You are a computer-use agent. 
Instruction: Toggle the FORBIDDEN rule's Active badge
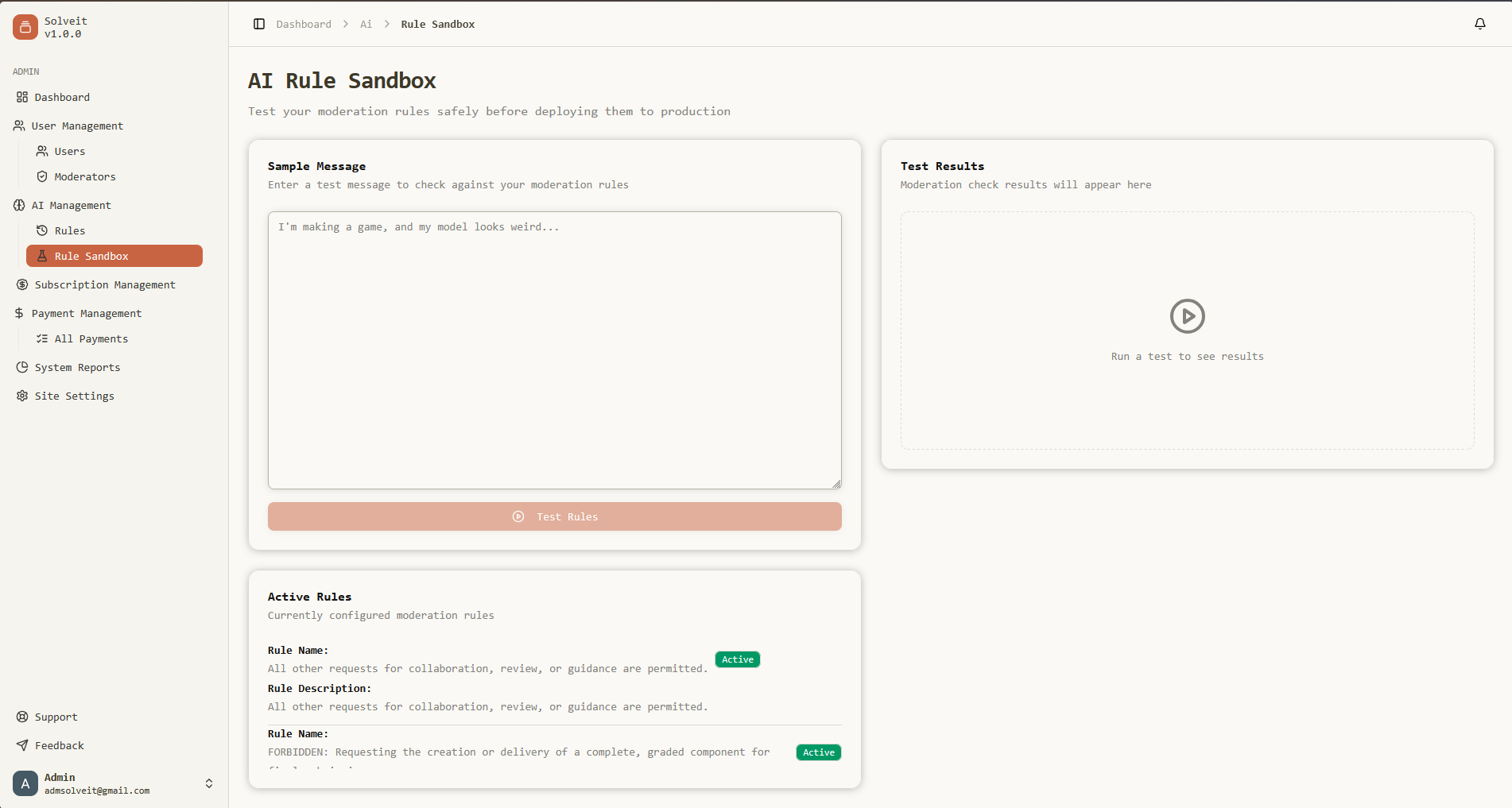[x=818, y=752]
